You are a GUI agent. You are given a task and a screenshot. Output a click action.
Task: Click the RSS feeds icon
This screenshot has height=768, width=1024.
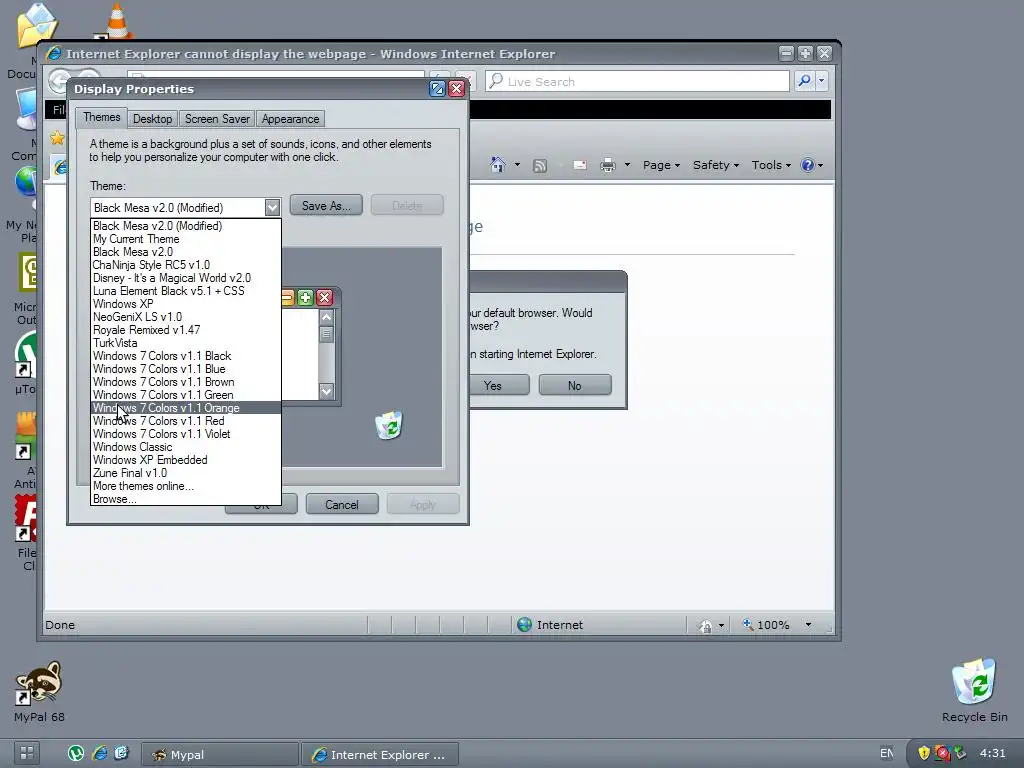coord(540,165)
